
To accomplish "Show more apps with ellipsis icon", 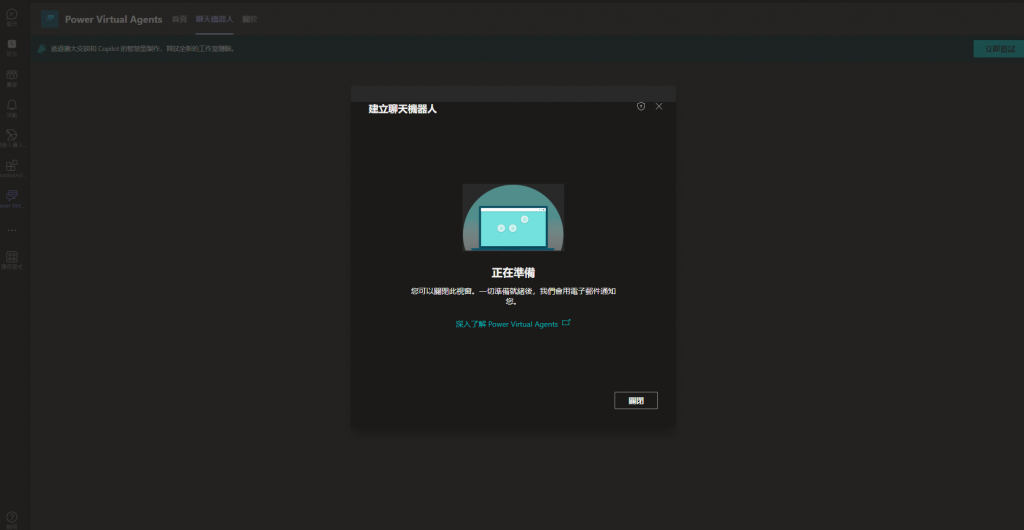I will tap(12, 230).
